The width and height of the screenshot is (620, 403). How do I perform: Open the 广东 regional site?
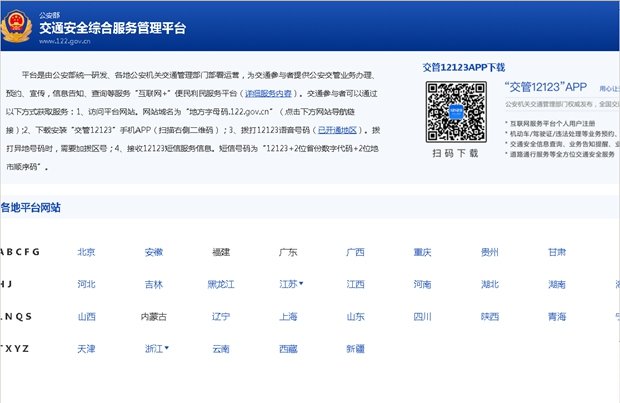coord(287,252)
